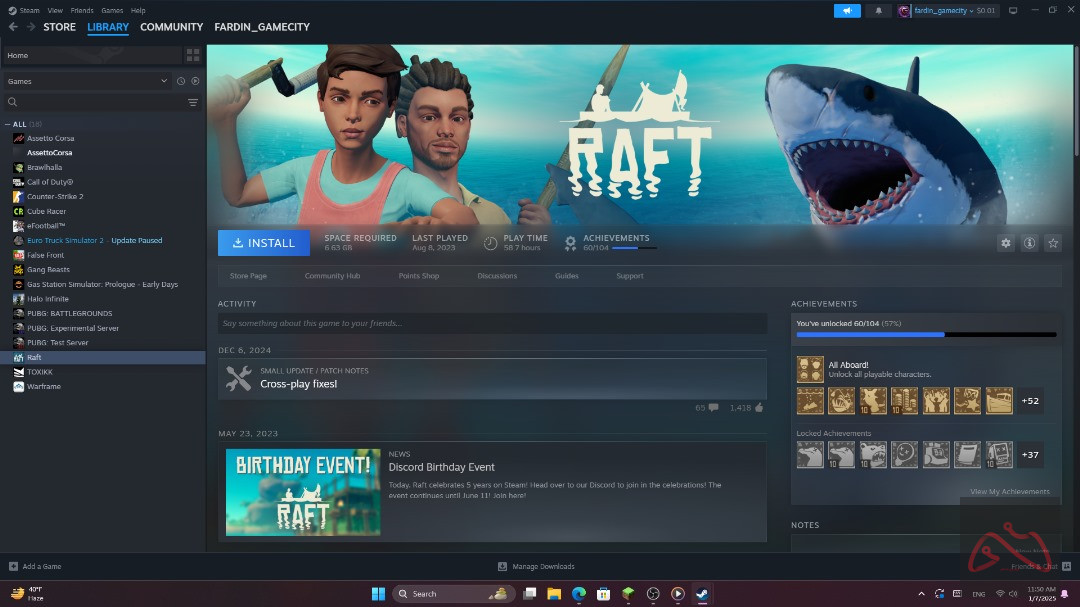Viewport: 1080px width, 607px height.
Task: Click the achievements progress bar
Action: click(925, 334)
